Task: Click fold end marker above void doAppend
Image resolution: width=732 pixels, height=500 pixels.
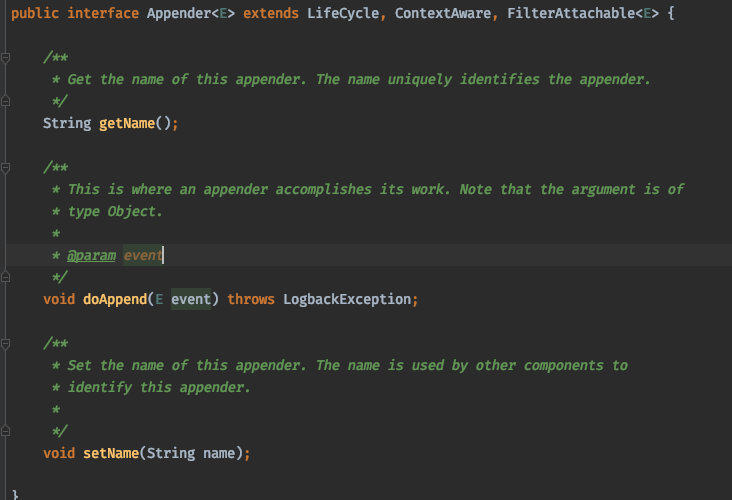Action: coord(6,277)
